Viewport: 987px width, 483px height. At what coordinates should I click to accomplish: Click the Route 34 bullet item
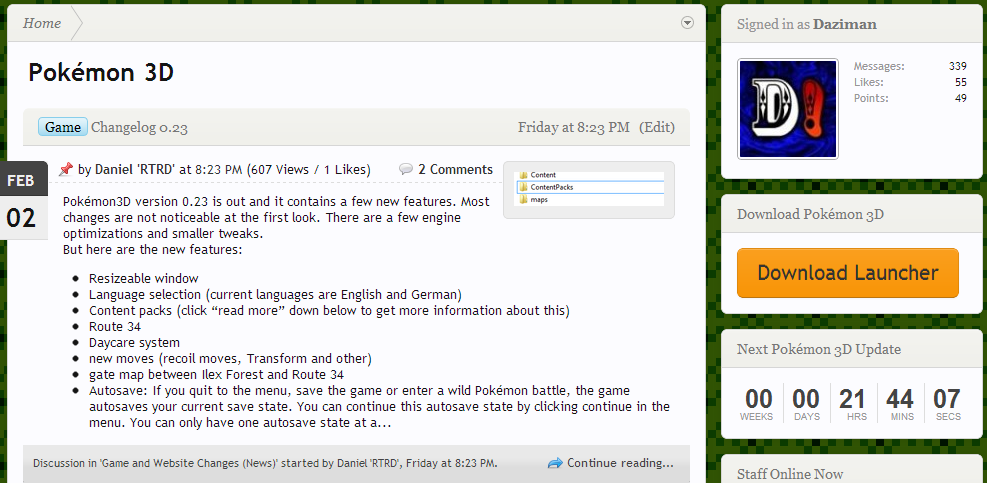tap(115, 327)
